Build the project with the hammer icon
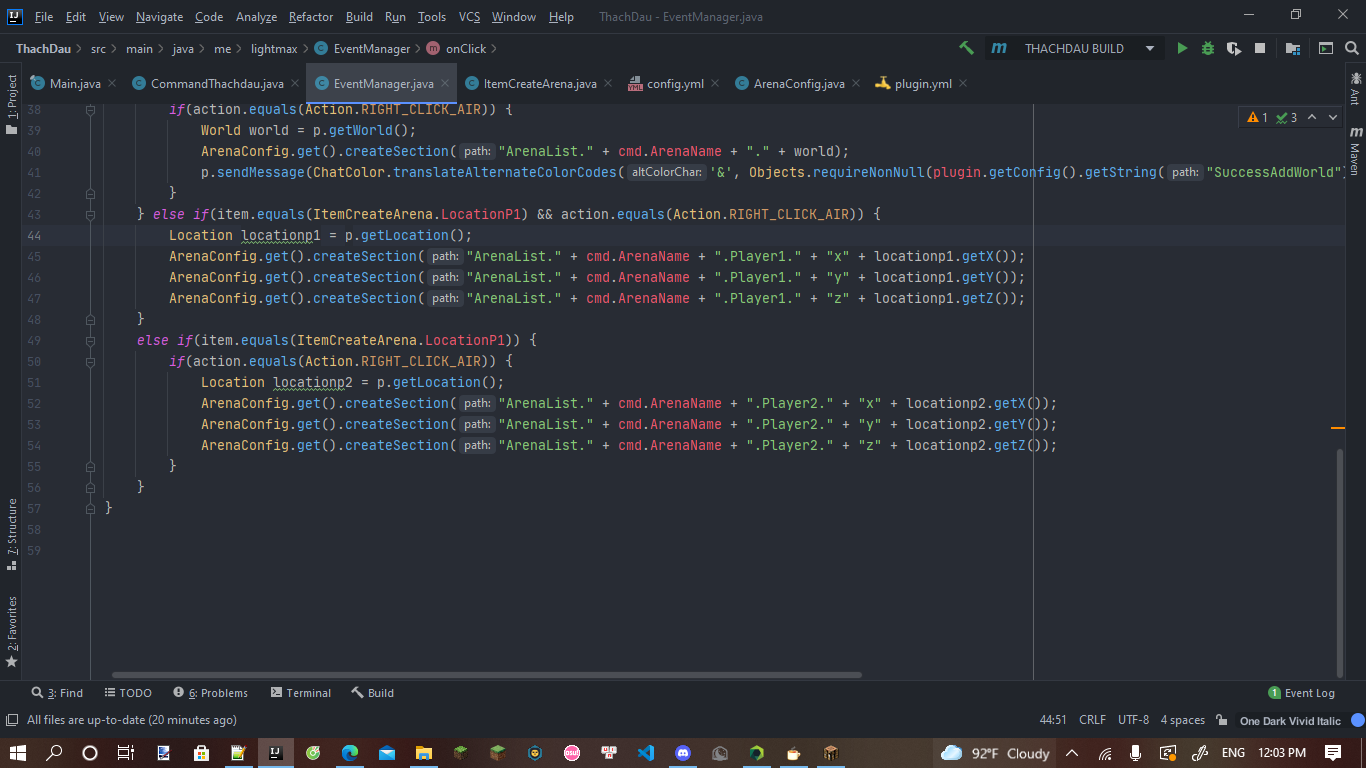Screen dimensions: 1366x768 tap(966, 48)
